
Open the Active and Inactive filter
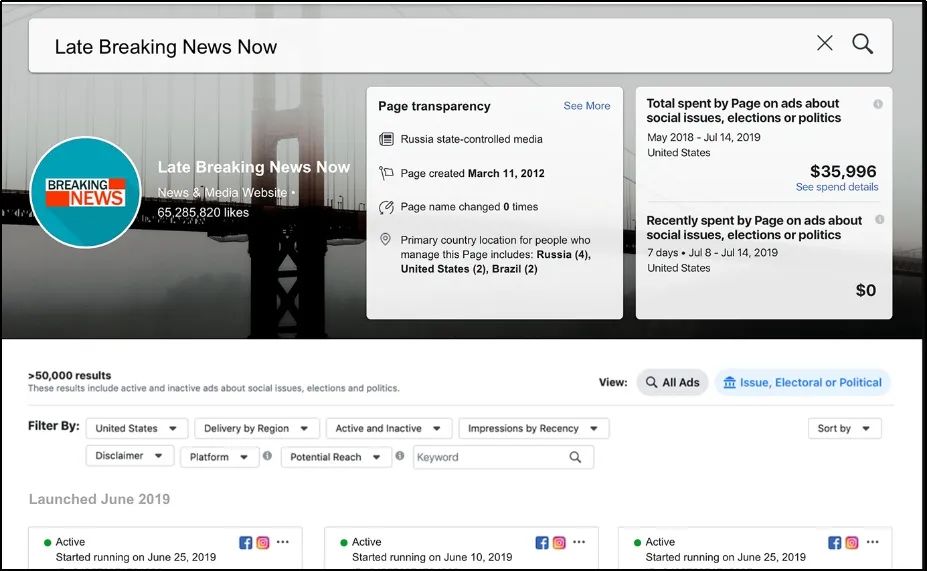coord(388,428)
